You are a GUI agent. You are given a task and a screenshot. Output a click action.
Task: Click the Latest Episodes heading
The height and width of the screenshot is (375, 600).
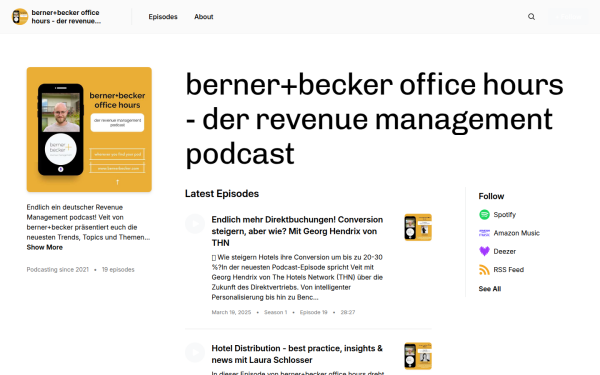coord(222,194)
